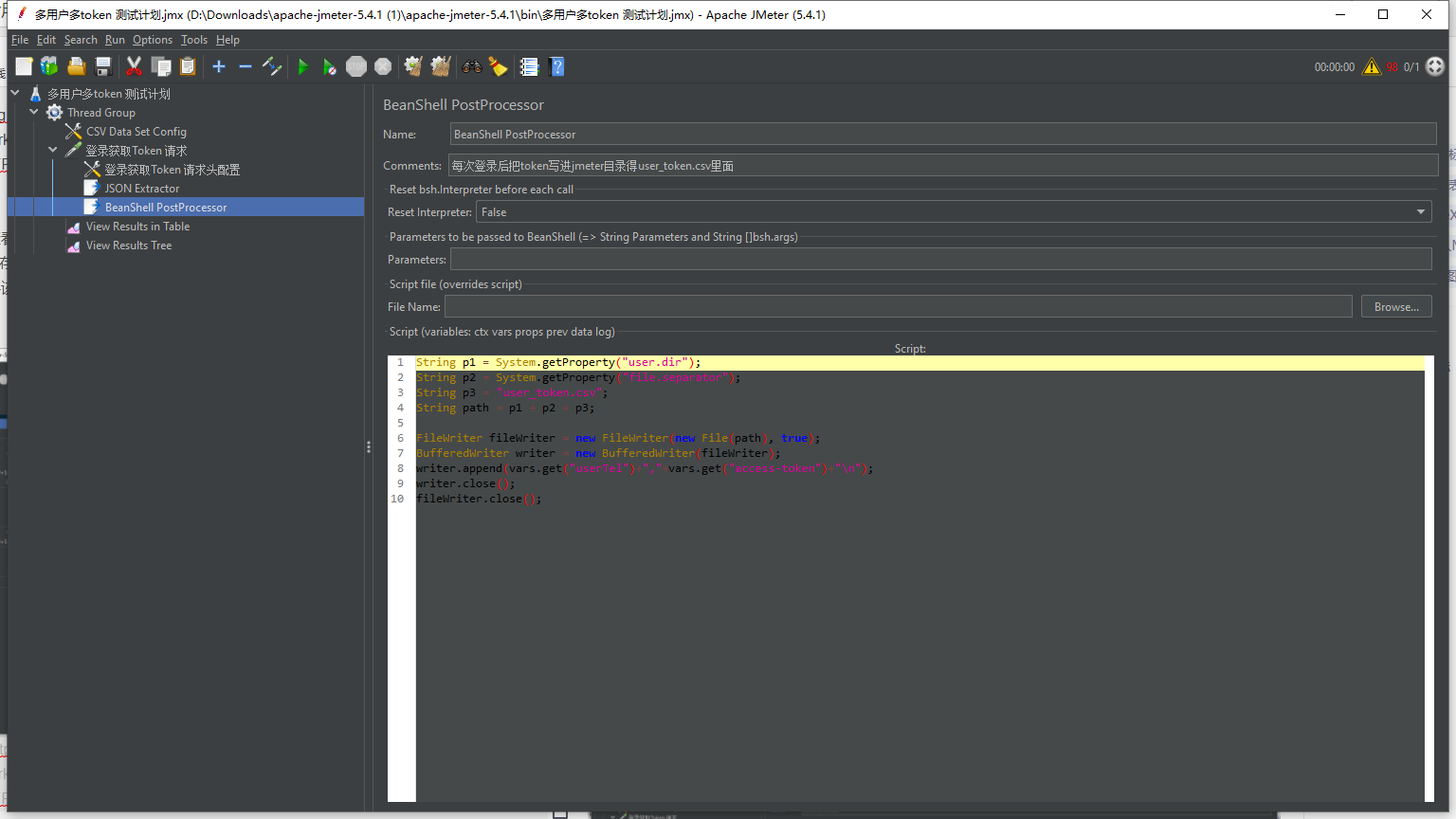
Task: Open the Options menu
Action: pyautogui.click(x=153, y=40)
